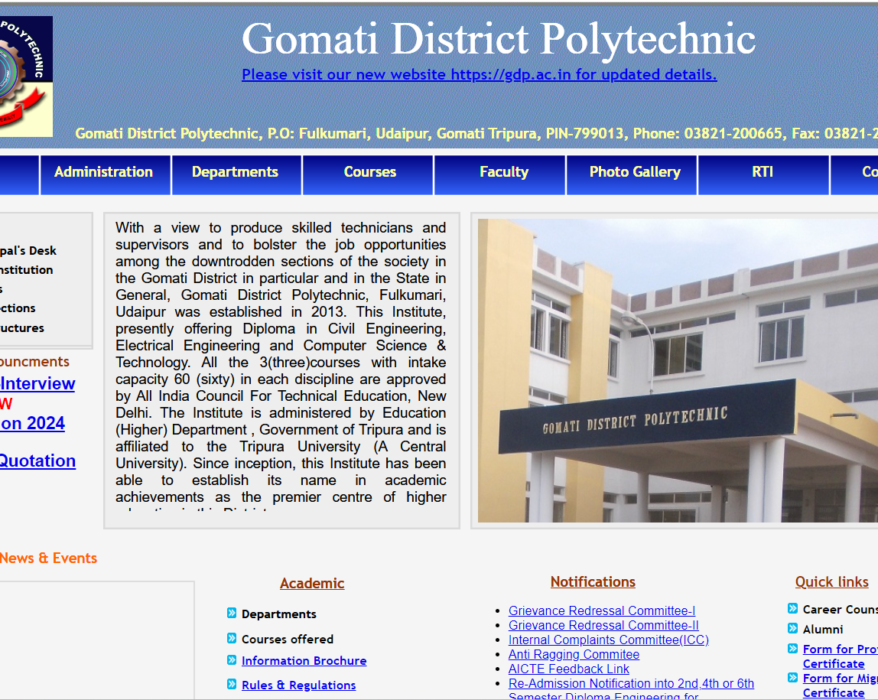Open Grievance Redressal Committee-I link
The image size is (878, 700).
tap(602, 611)
